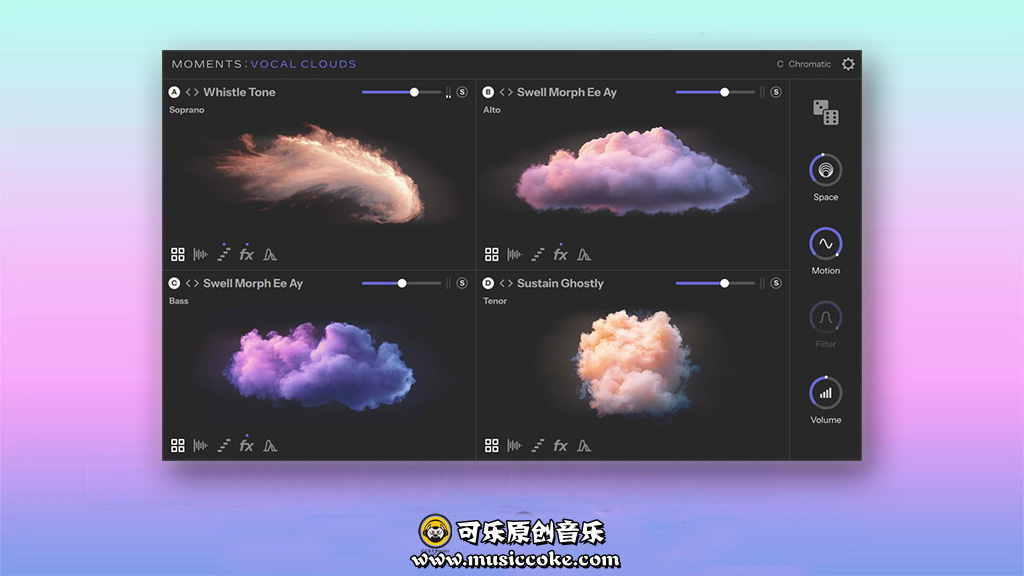Click the dice randomize icon
Viewport: 1024px width, 576px height.
(825, 112)
